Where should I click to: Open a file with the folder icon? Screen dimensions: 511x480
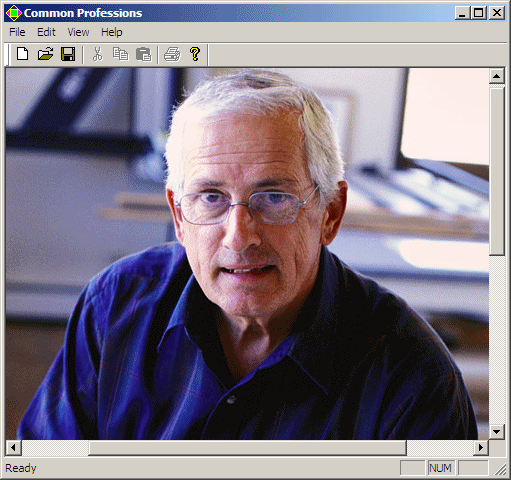(x=45, y=54)
